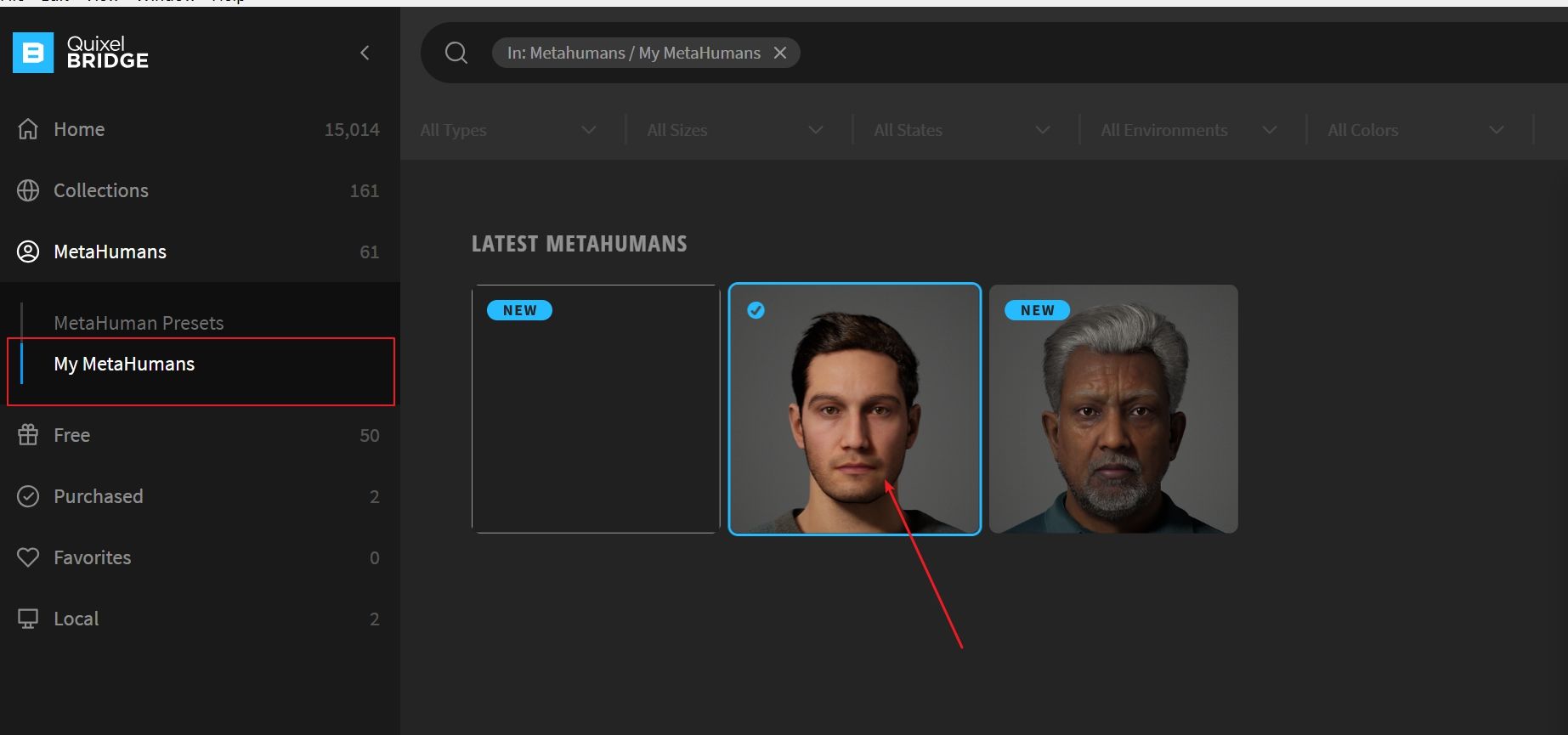This screenshot has height=735, width=1568.
Task: Open the All States dropdown
Action: 962,130
